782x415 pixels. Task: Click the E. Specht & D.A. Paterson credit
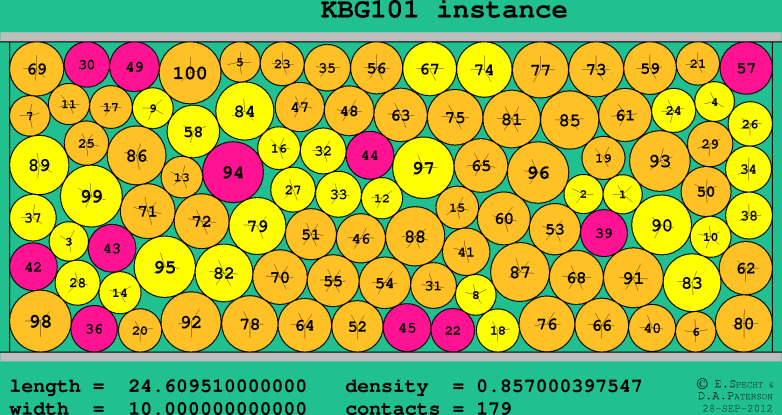pos(735,390)
